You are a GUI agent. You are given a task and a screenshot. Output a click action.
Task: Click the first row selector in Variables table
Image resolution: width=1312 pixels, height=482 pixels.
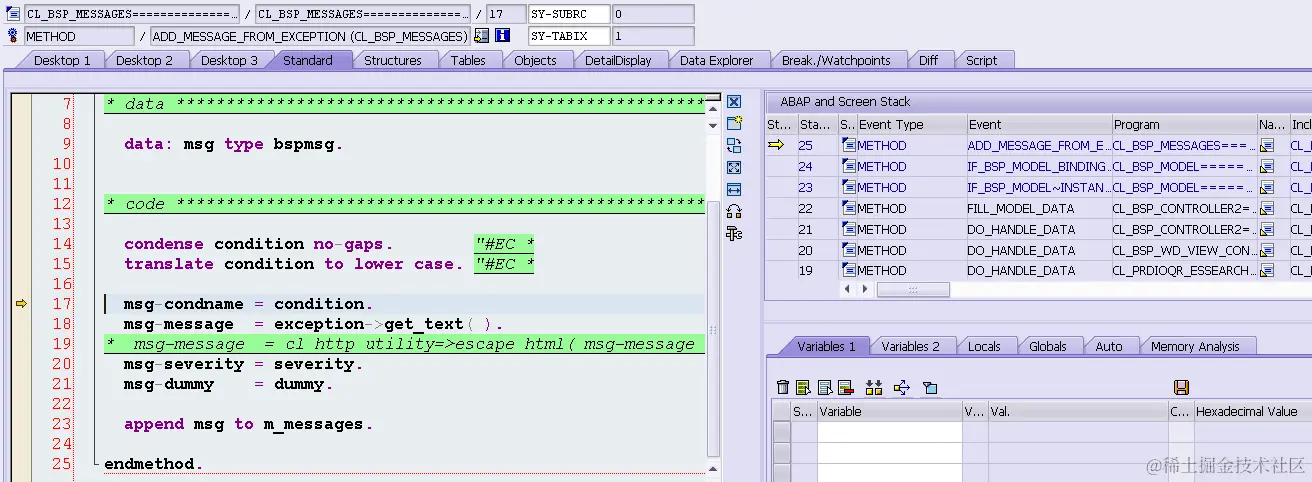pyautogui.click(x=781, y=431)
